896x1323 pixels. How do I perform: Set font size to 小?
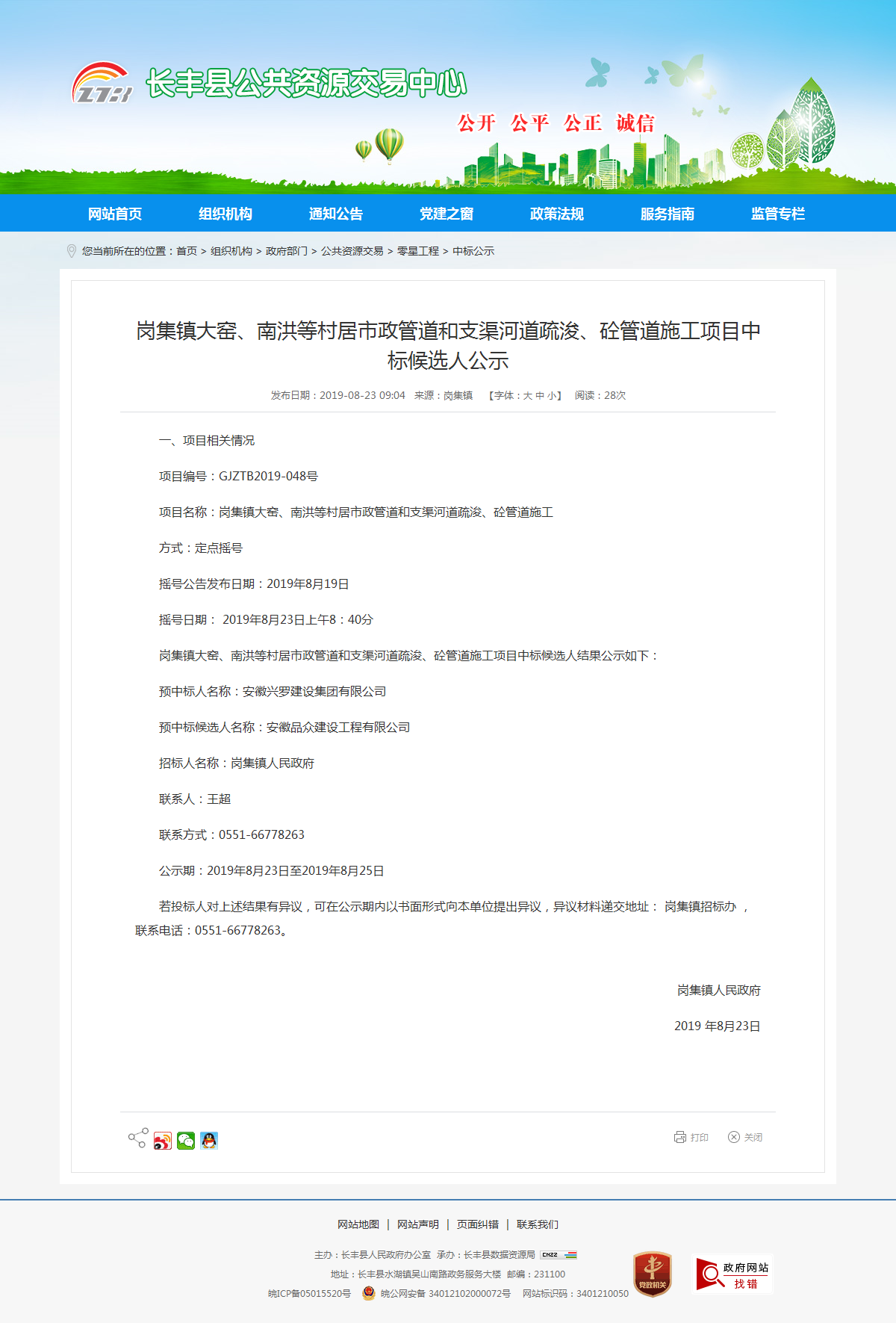coord(552,396)
